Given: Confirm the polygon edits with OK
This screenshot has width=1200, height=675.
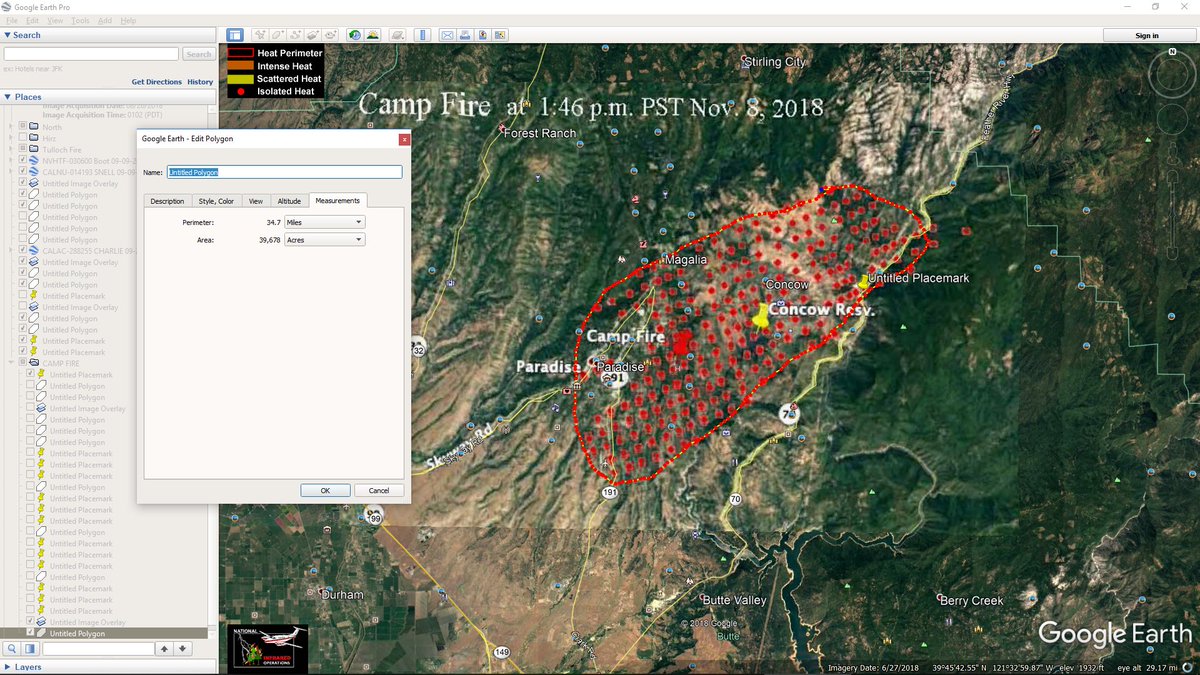Looking at the screenshot, I should 325,490.
